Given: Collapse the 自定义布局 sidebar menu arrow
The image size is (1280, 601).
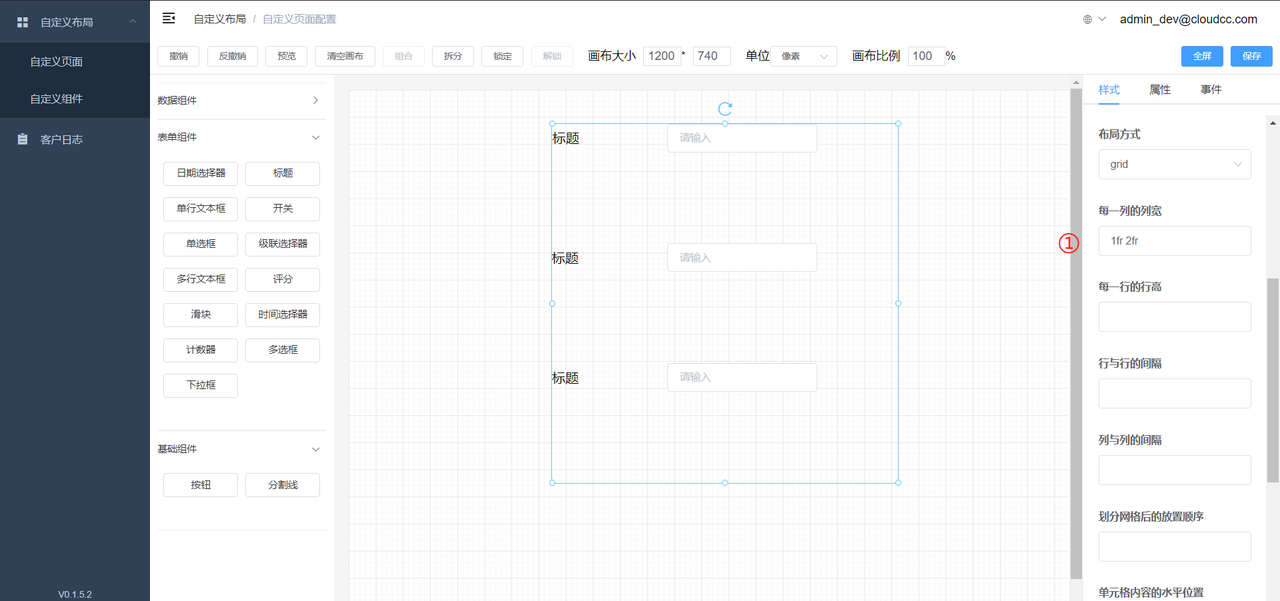Looking at the screenshot, I should coord(132,22).
